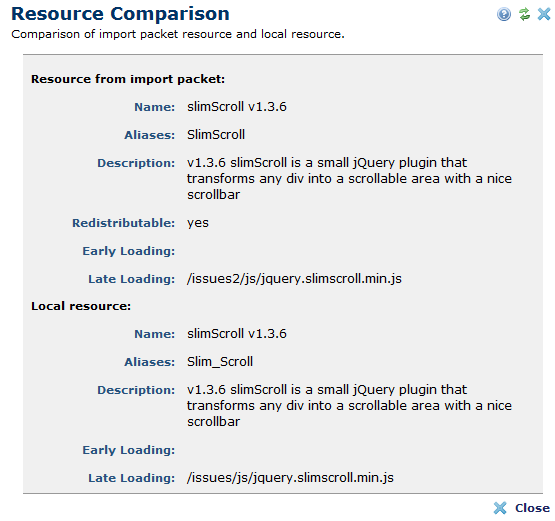Screen dimensions: 555x521
Task: Click the dialog subtitle about import packet comparison
Action: click(x=178, y=34)
